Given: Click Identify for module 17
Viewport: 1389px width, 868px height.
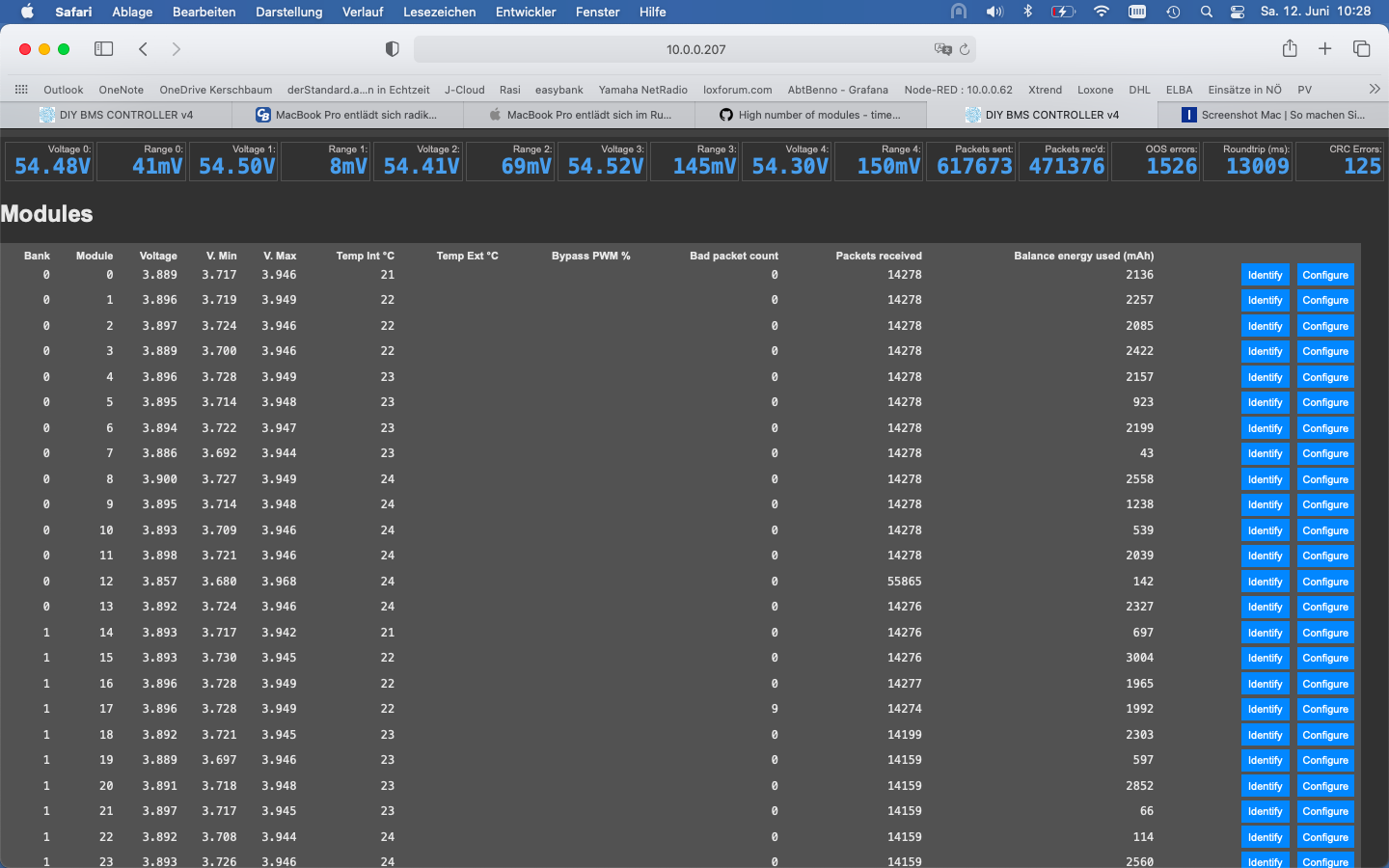Looking at the screenshot, I should pos(1265,709).
